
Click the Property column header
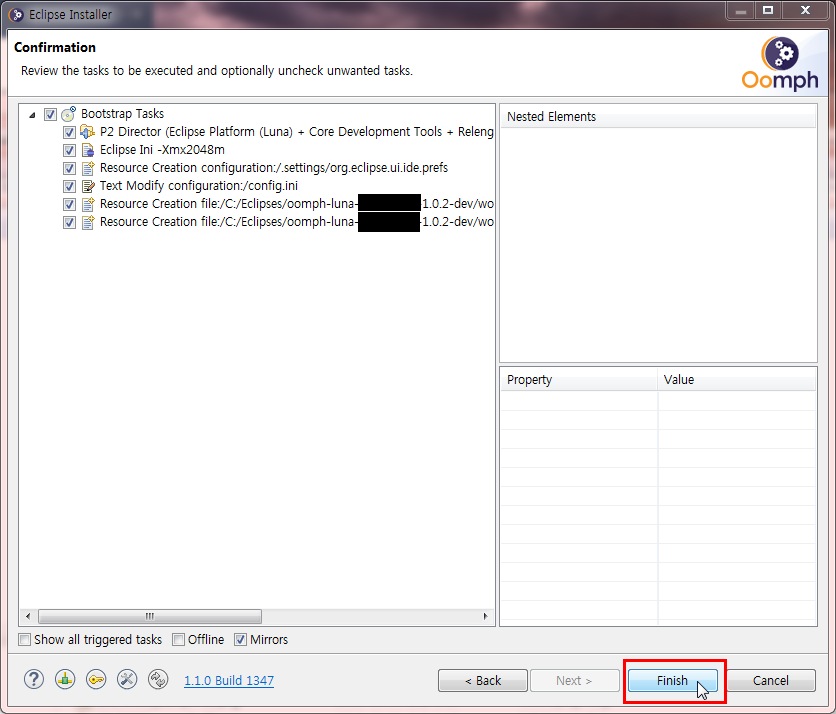point(578,380)
